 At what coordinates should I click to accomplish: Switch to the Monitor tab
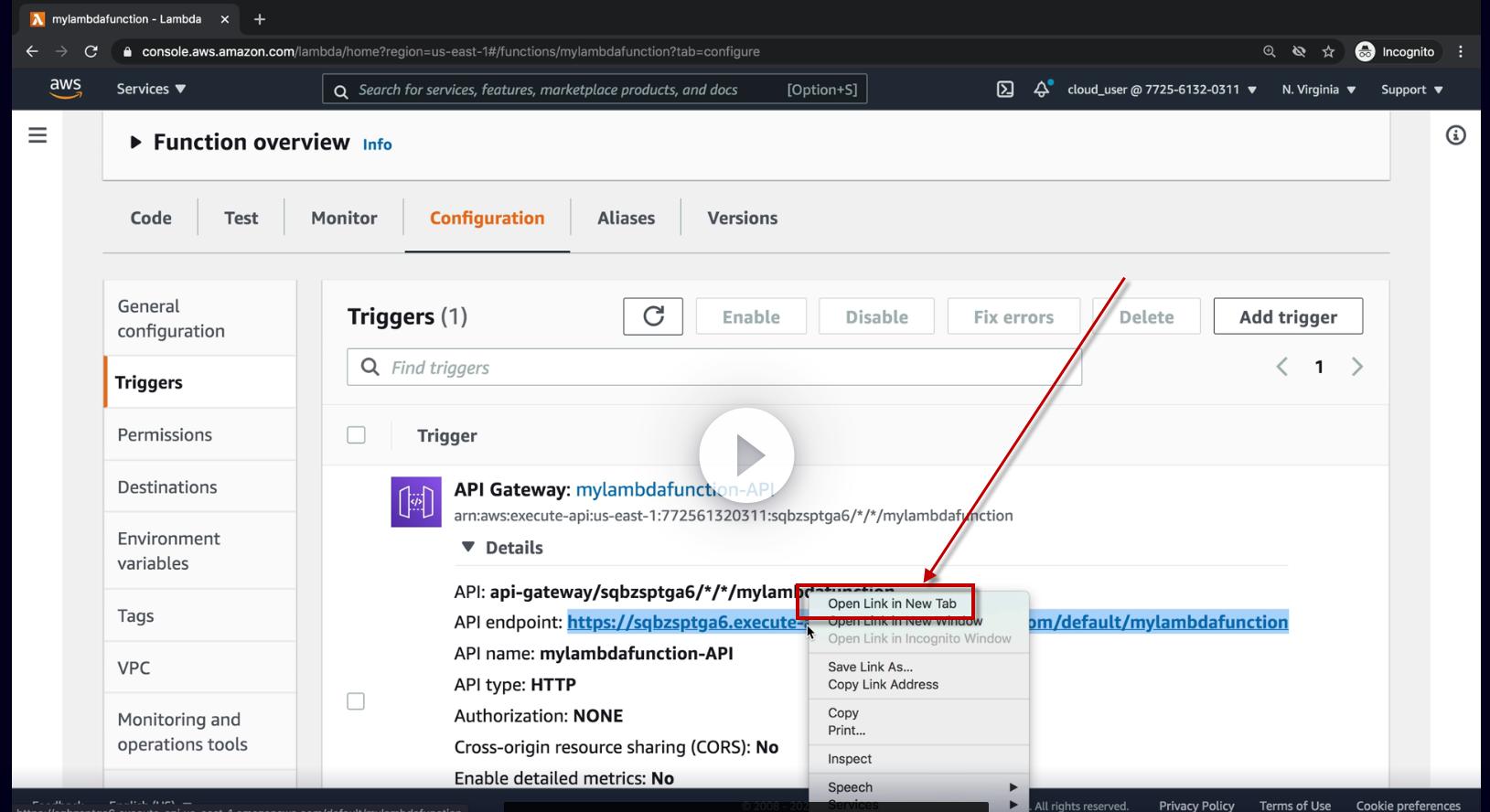pyautogui.click(x=344, y=218)
